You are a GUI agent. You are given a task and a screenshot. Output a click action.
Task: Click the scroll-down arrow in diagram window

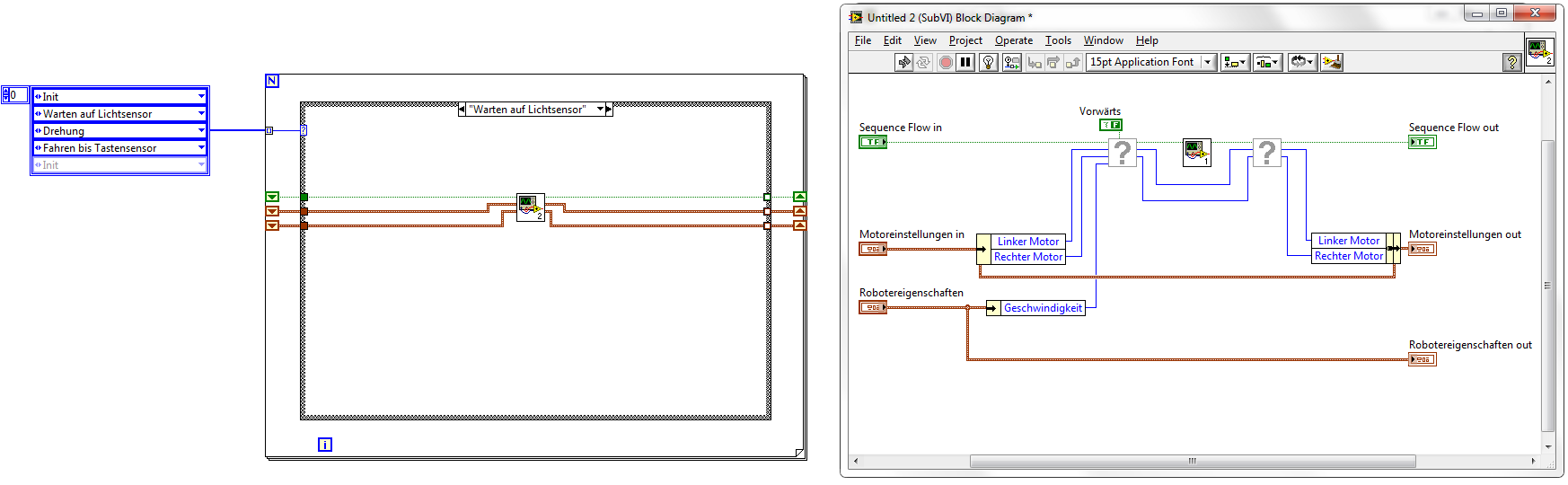pyautogui.click(x=1547, y=446)
